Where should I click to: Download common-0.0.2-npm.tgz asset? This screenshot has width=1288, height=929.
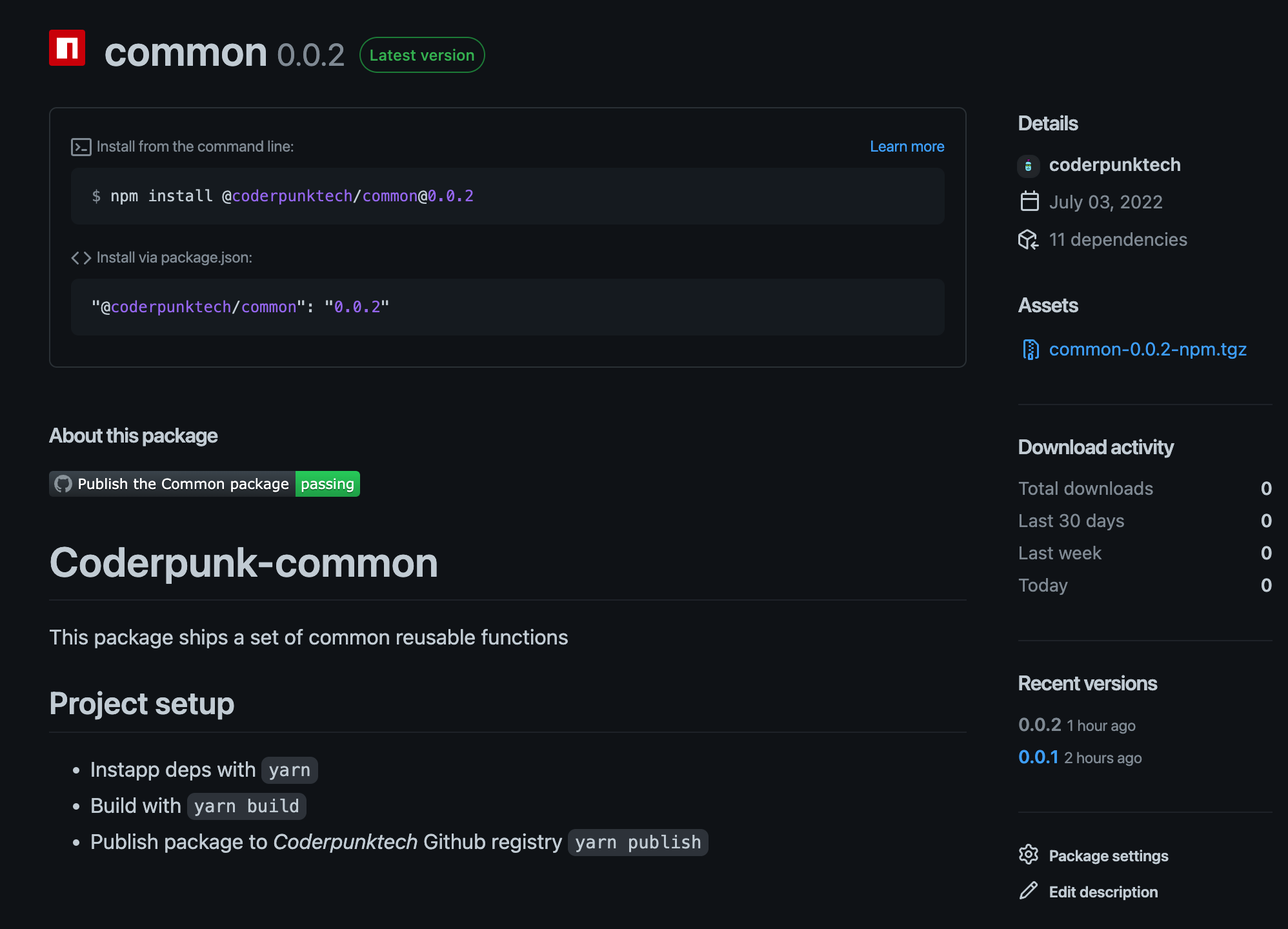[1147, 350]
